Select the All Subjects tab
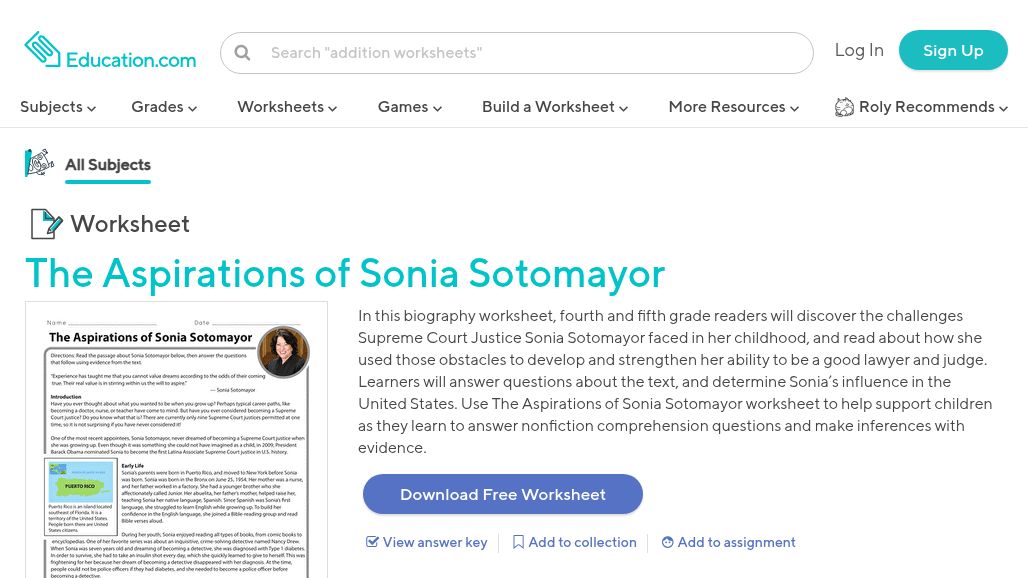The height and width of the screenshot is (578, 1028). click(x=108, y=164)
